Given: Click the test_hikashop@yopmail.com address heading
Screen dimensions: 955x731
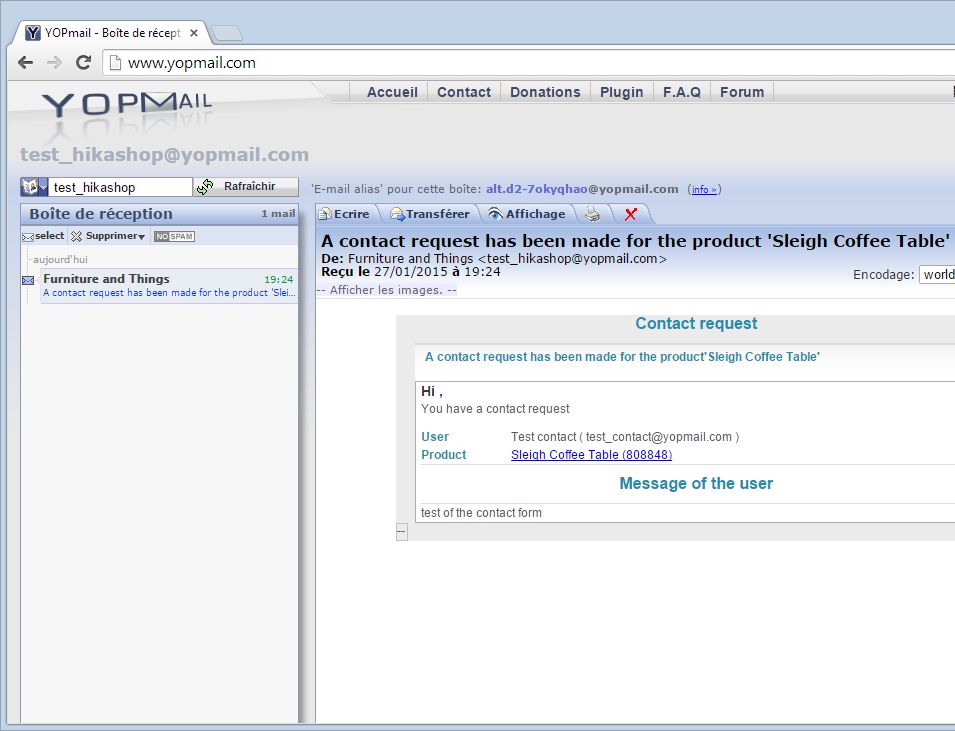Looking at the screenshot, I should [164, 155].
